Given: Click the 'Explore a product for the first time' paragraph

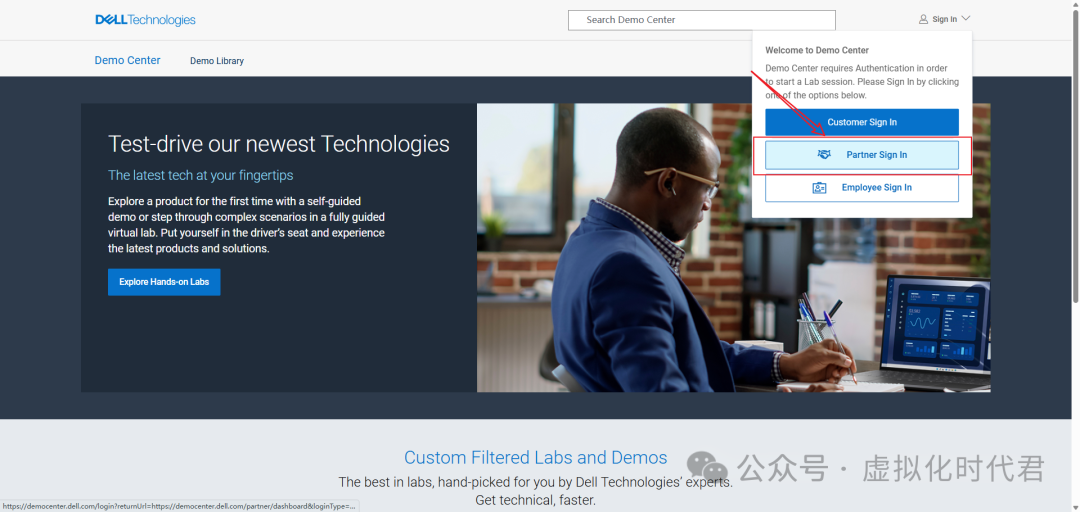Looking at the screenshot, I should point(247,225).
